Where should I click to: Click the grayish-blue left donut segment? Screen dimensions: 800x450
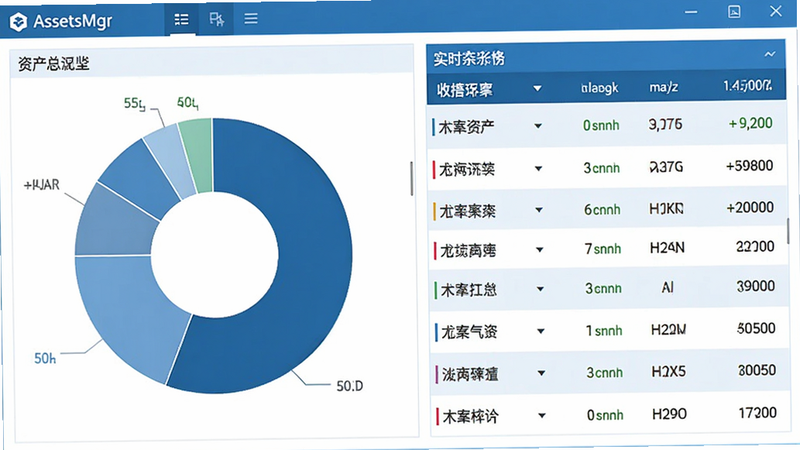coord(115,224)
